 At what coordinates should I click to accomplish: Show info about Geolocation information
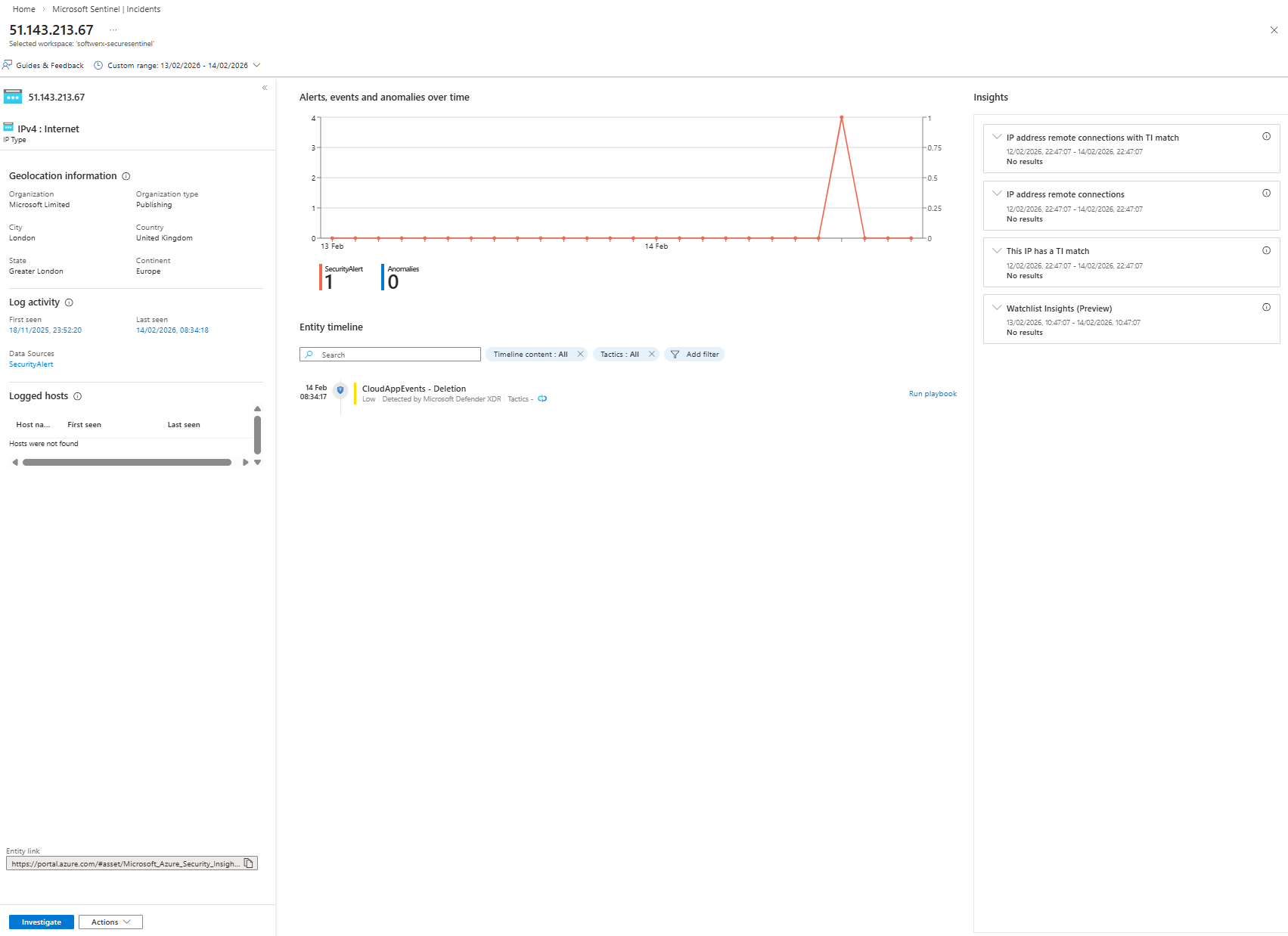pos(126,176)
